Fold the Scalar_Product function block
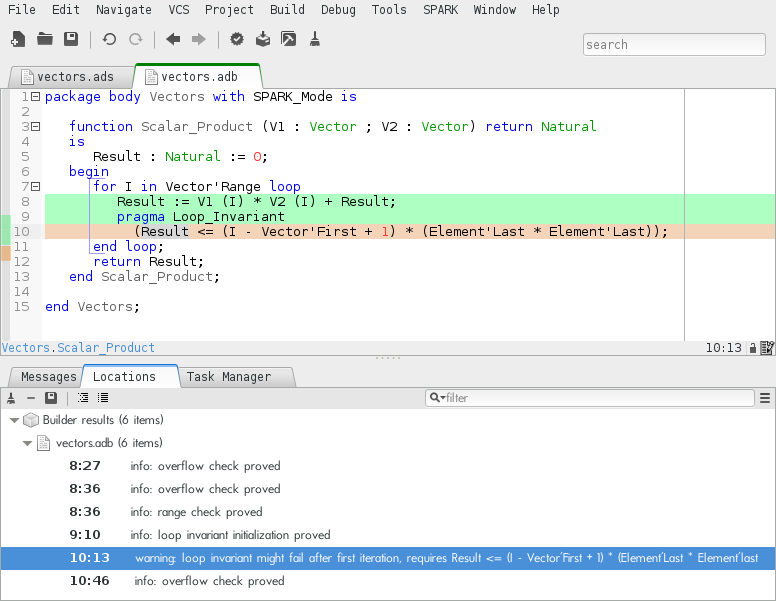 point(35,127)
